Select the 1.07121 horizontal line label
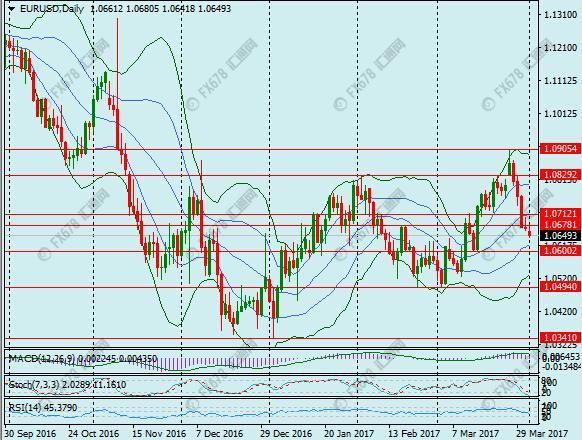582x440 pixels. [560, 214]
